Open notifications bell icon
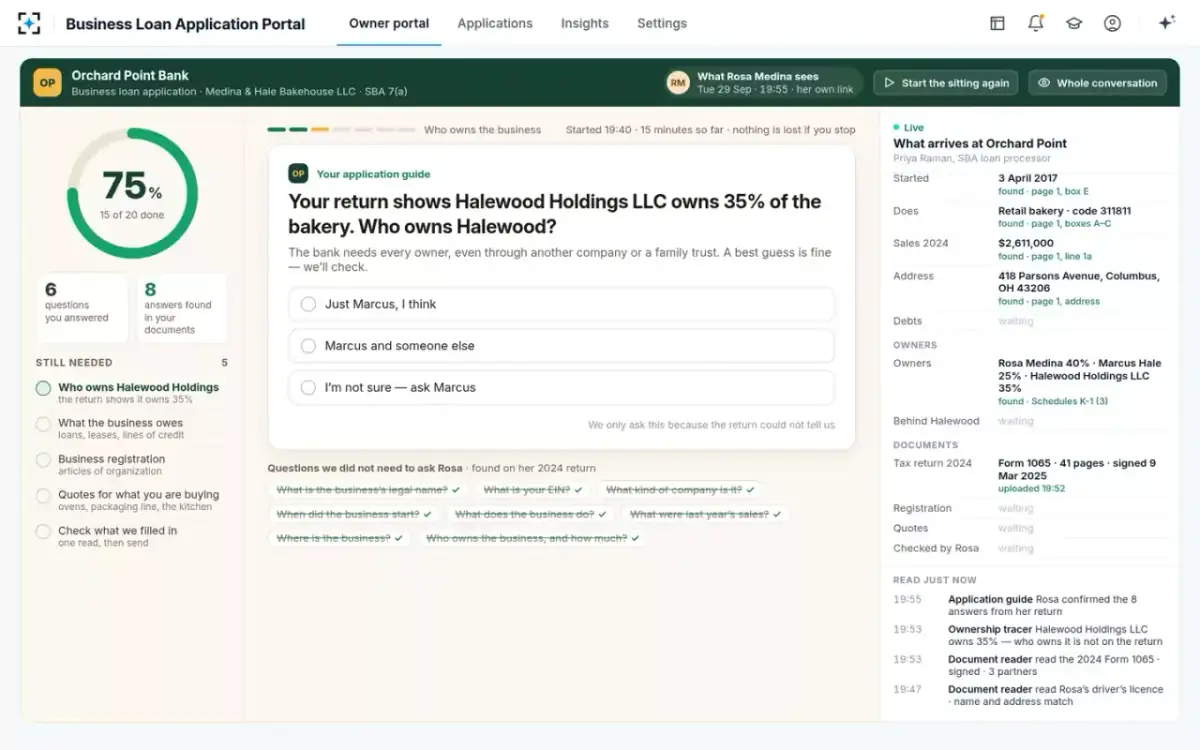The image size is (1200, 750). 1036,23
